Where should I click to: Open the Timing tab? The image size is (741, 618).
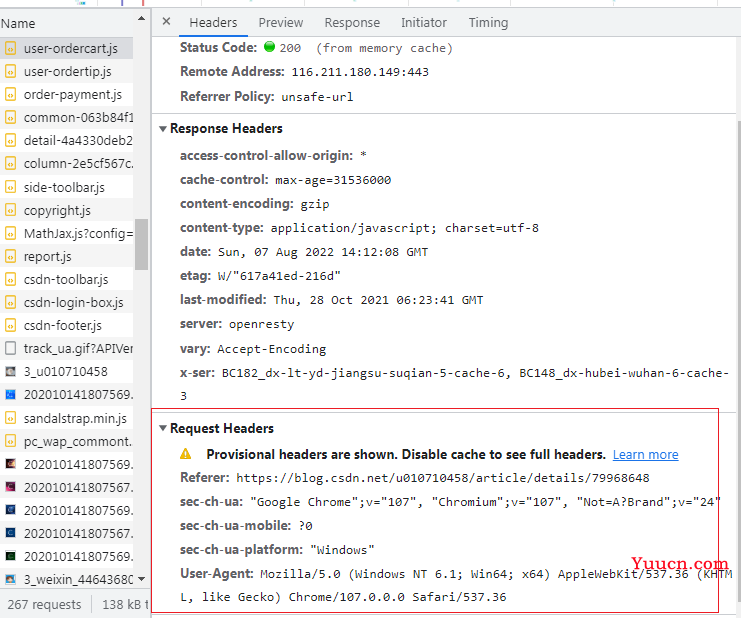(x=488, y=23)
